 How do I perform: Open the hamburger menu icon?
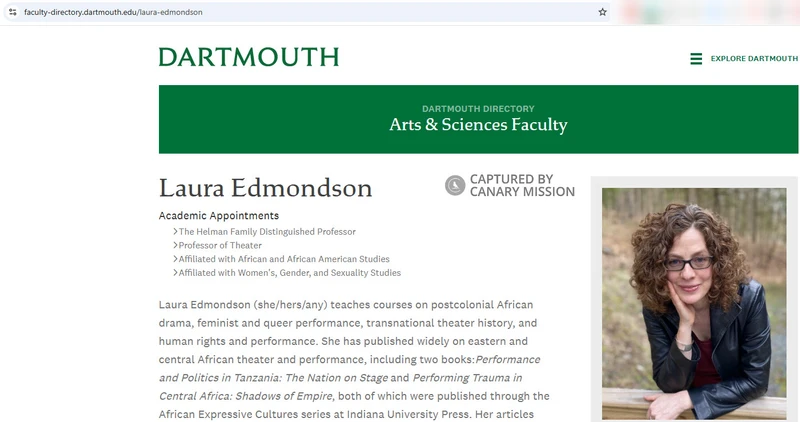tap(696, 59)
